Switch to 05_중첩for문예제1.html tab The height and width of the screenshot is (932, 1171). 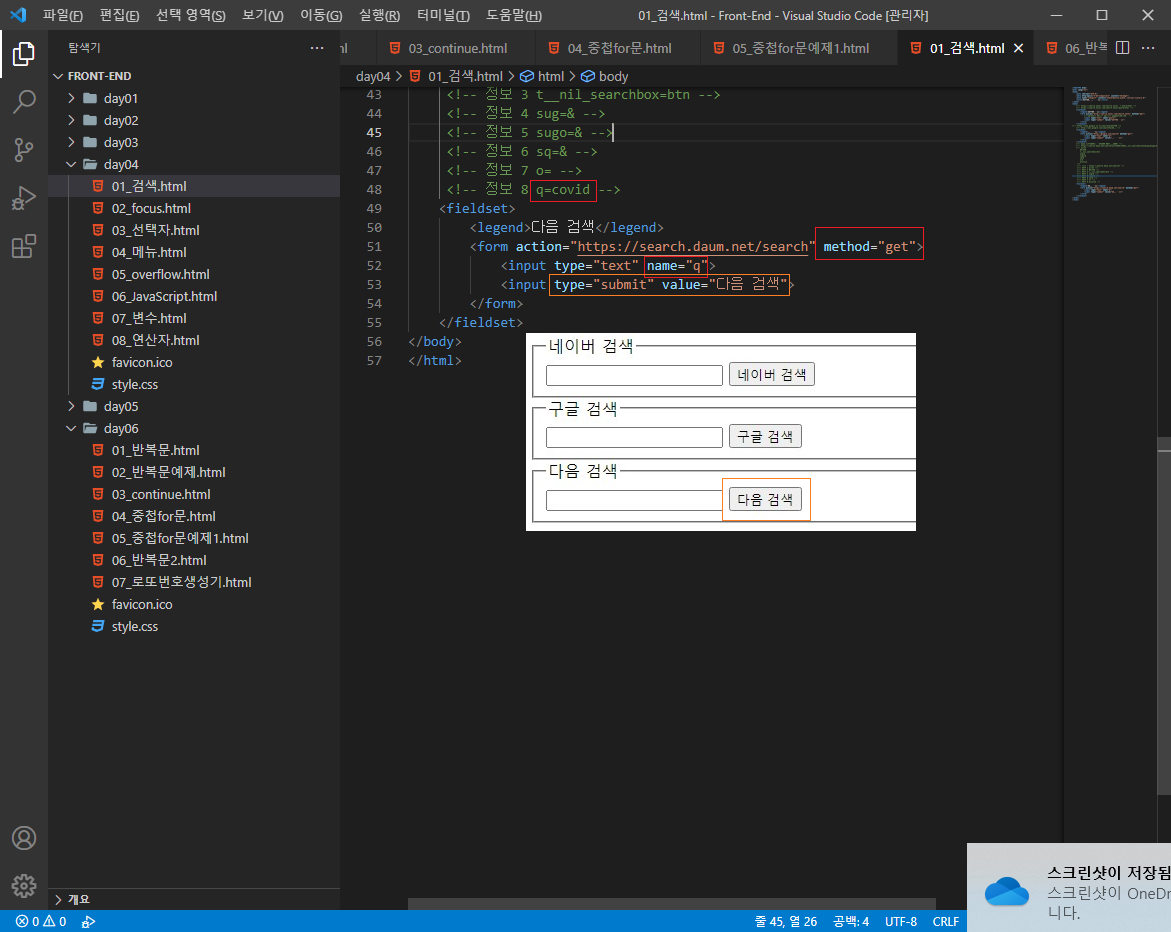click(800, 48)
